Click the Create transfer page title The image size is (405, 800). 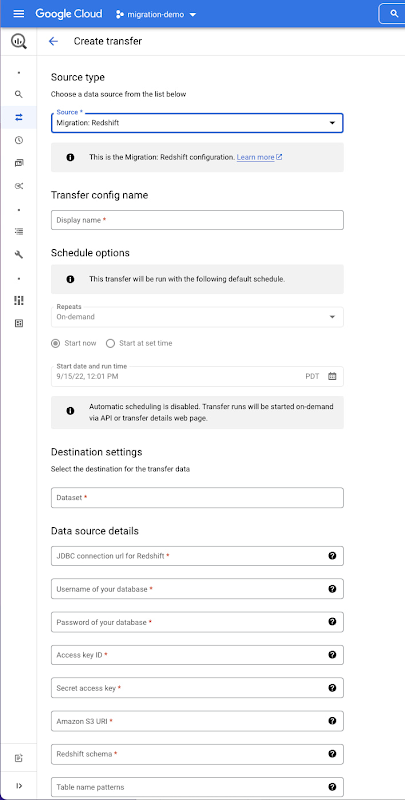(x=108, y=41)
